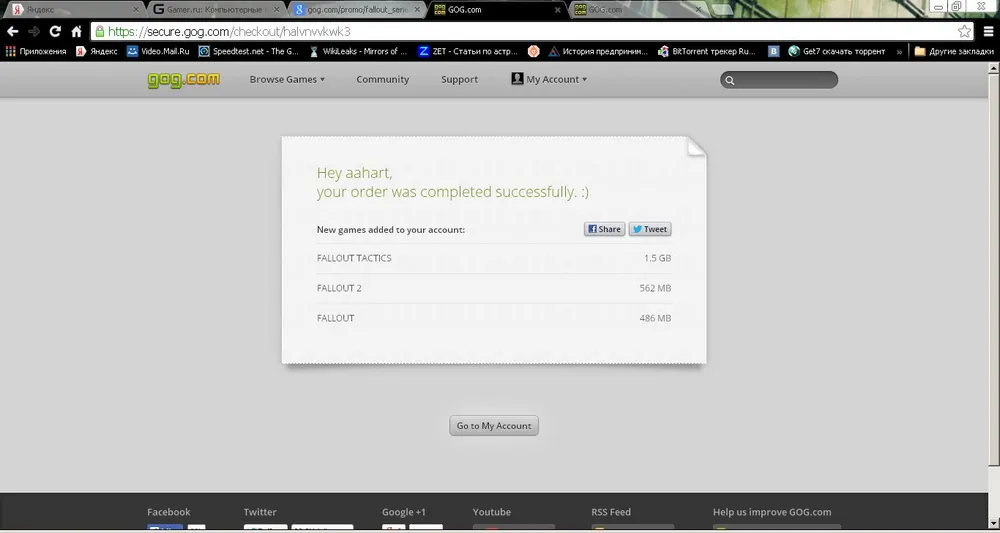The image size is (1000, 533).
Task: Click the orange circular bookmark icon
Action: [534, 52]
